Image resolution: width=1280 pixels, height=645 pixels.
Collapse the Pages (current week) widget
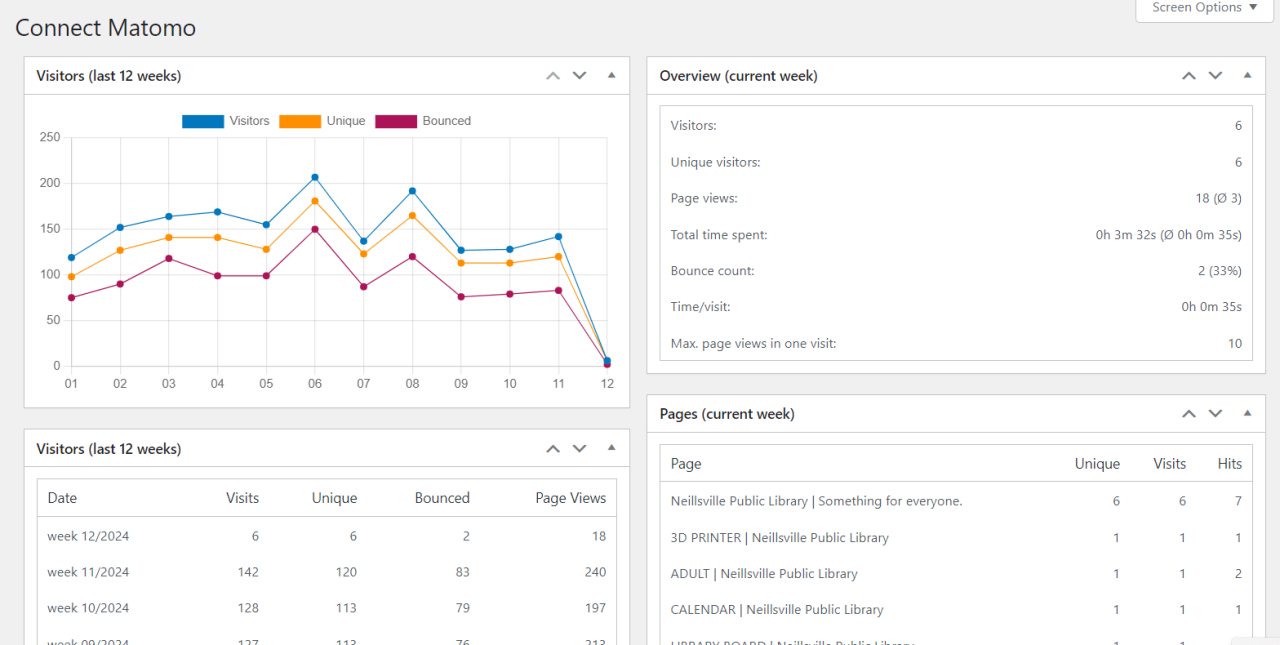tap(1246, 413)
